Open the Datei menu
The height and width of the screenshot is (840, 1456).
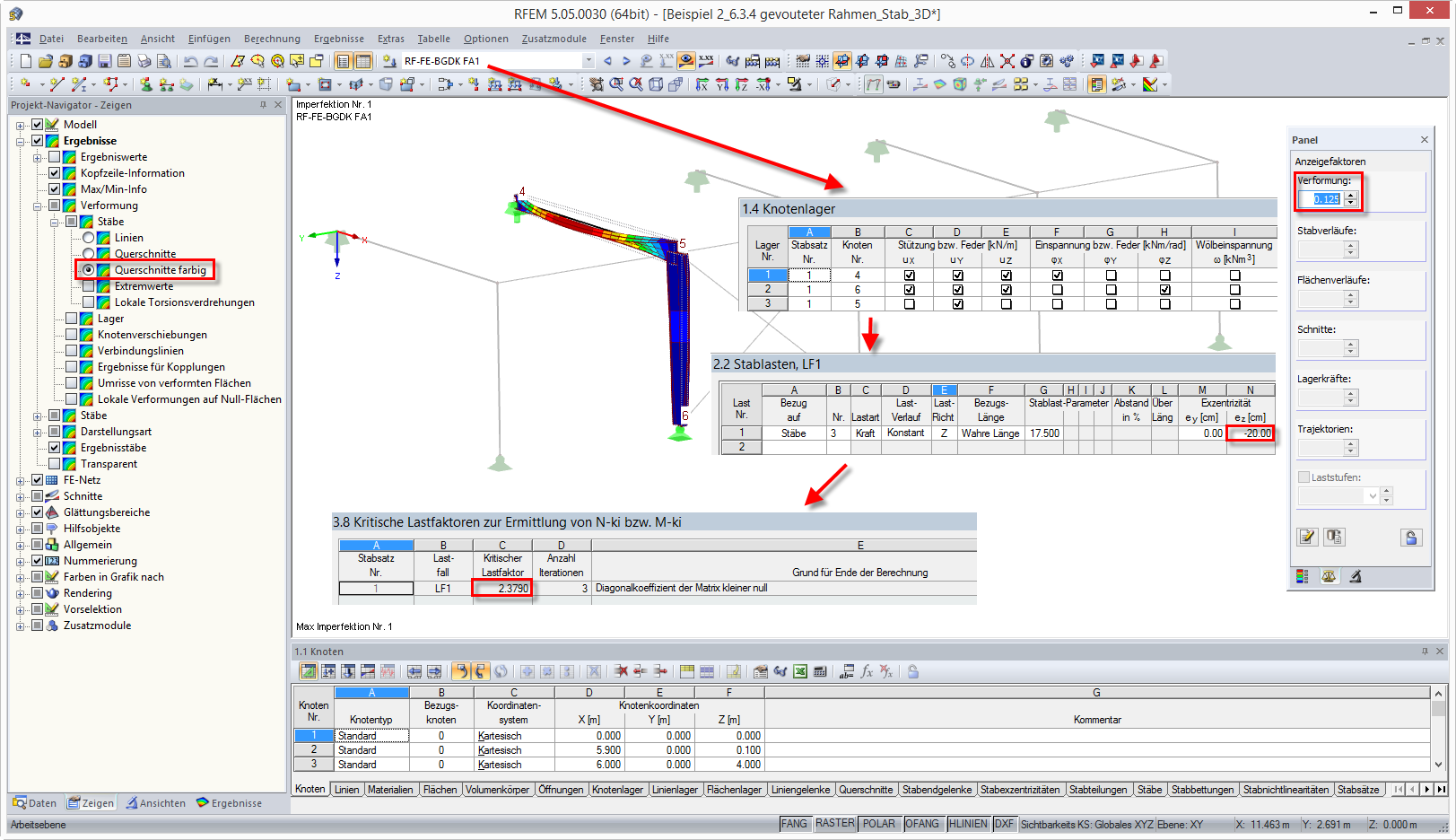pyautogui.click(x=51, y=39)
